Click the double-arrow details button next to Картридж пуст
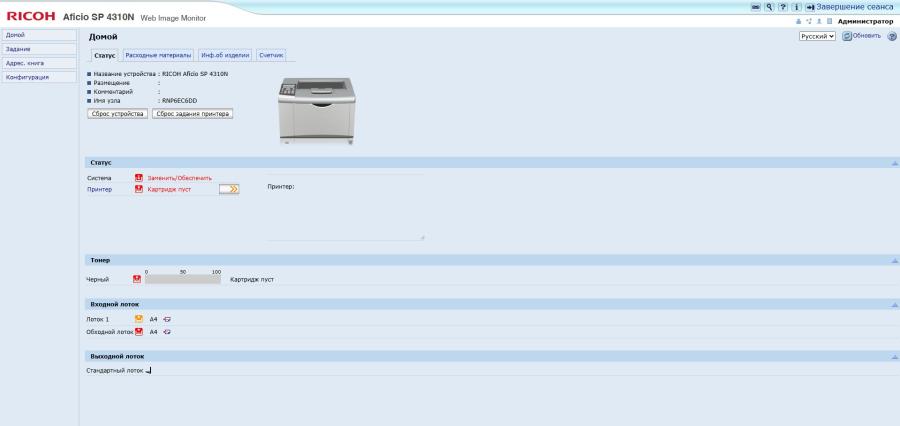The height and width of the screenshot is (426, 900). [x=229, y=189]
